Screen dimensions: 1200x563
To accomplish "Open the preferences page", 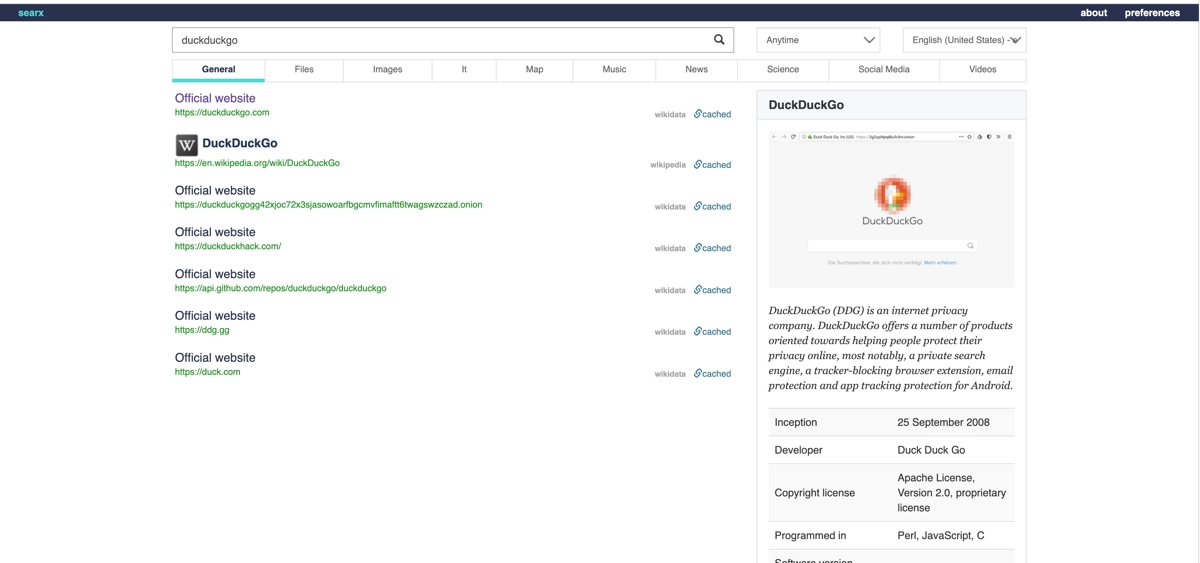I will (x=1152, y=13).
